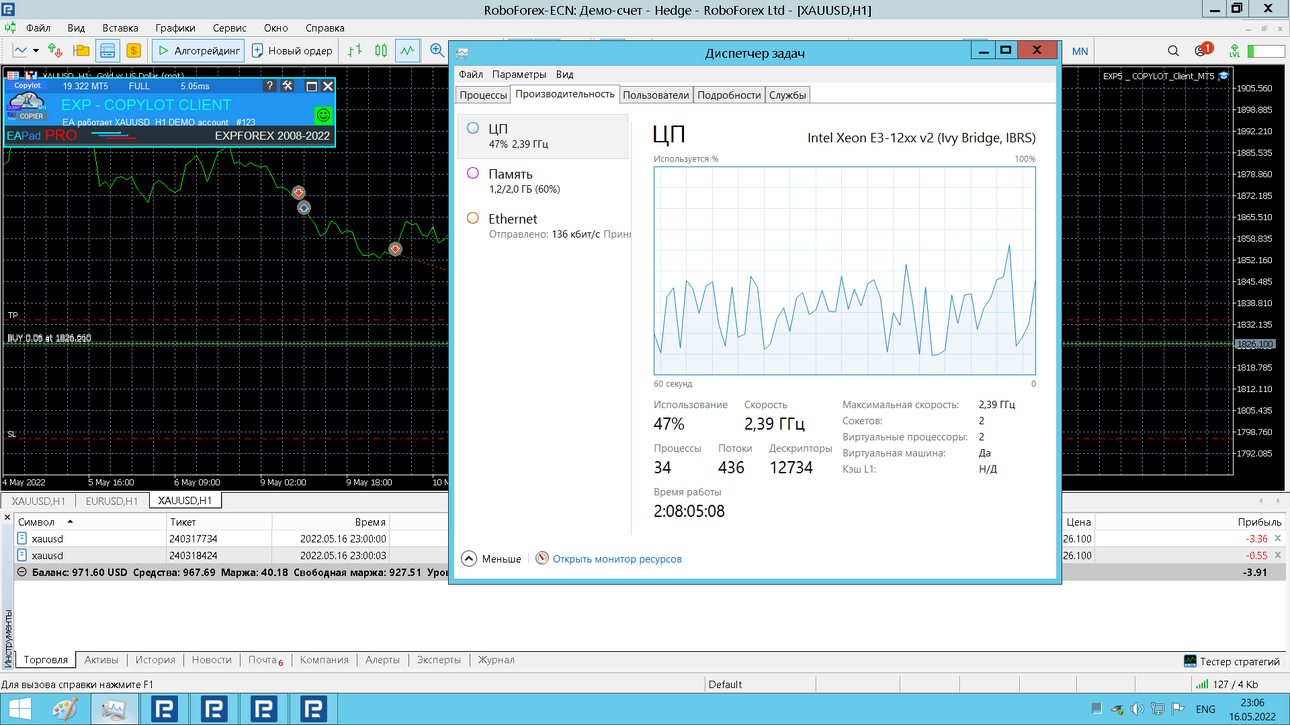Open Copylot panel settings tools icon
This screenshot has width=1290, height=725.
pyautogui.click(x=288, y=86)
